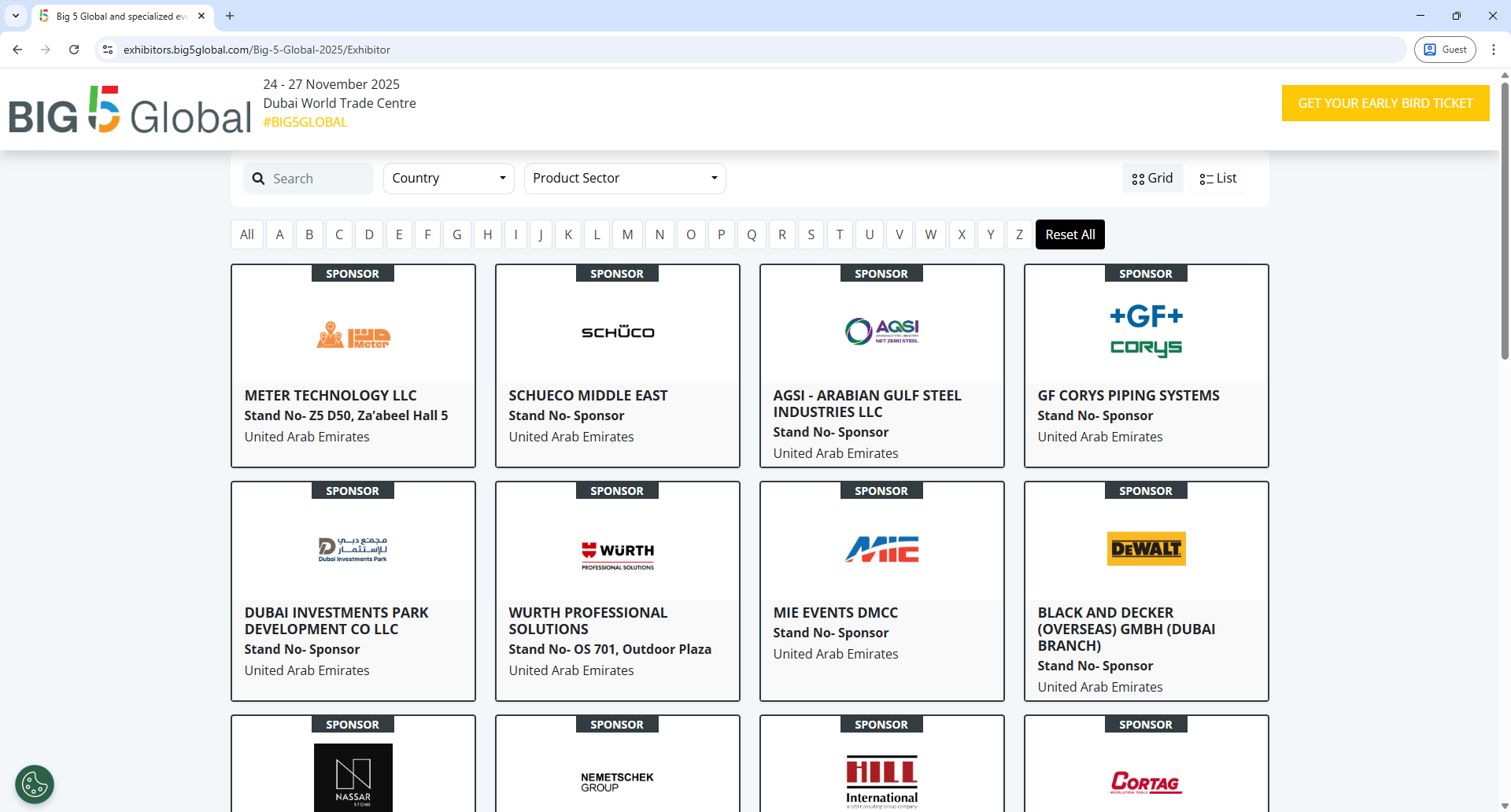Screen dimensions: 1511x812
Task: Open the tab search chevron
Action: (15, 16)
